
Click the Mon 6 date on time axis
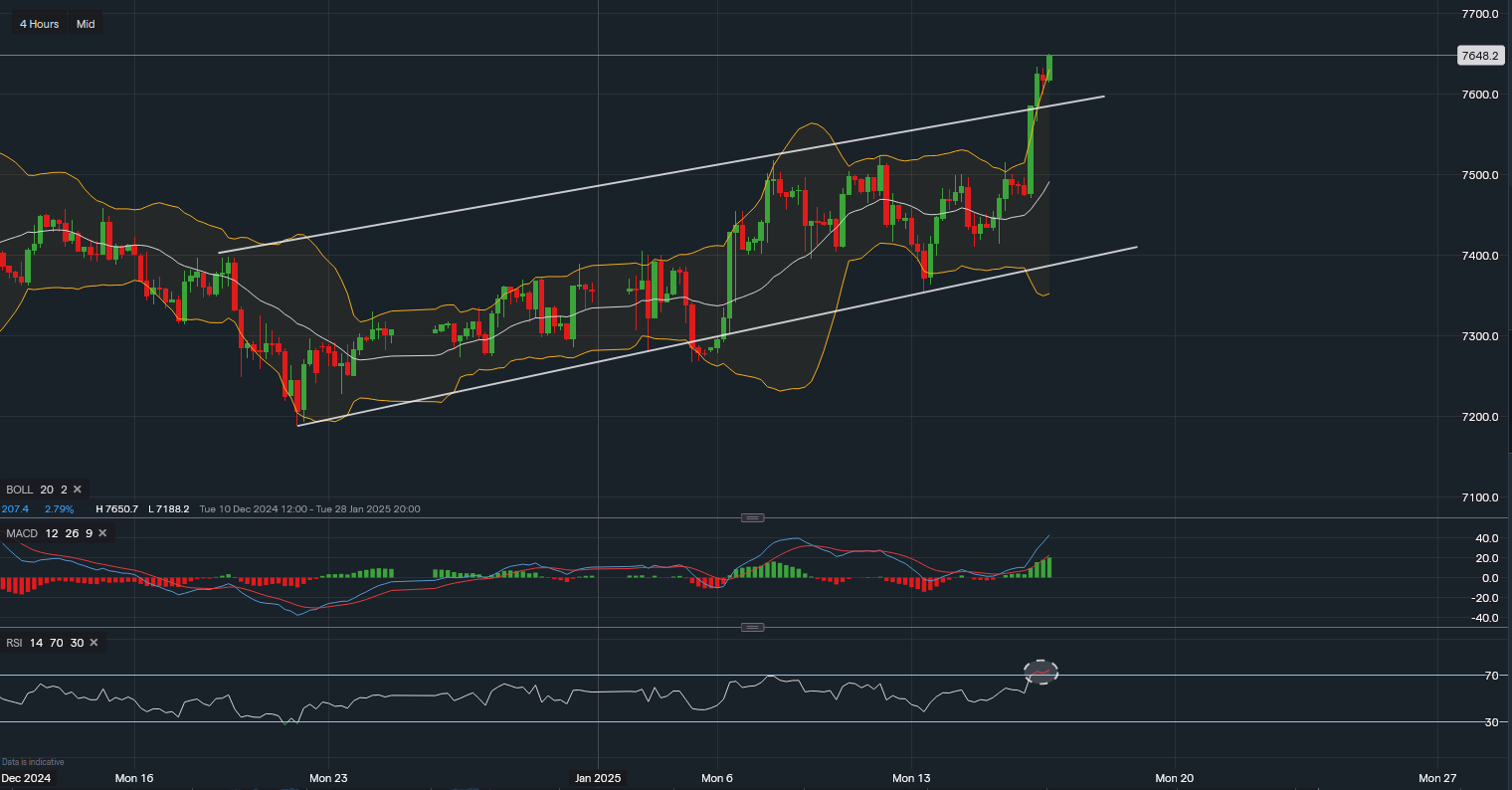click(x=716, y=778)
